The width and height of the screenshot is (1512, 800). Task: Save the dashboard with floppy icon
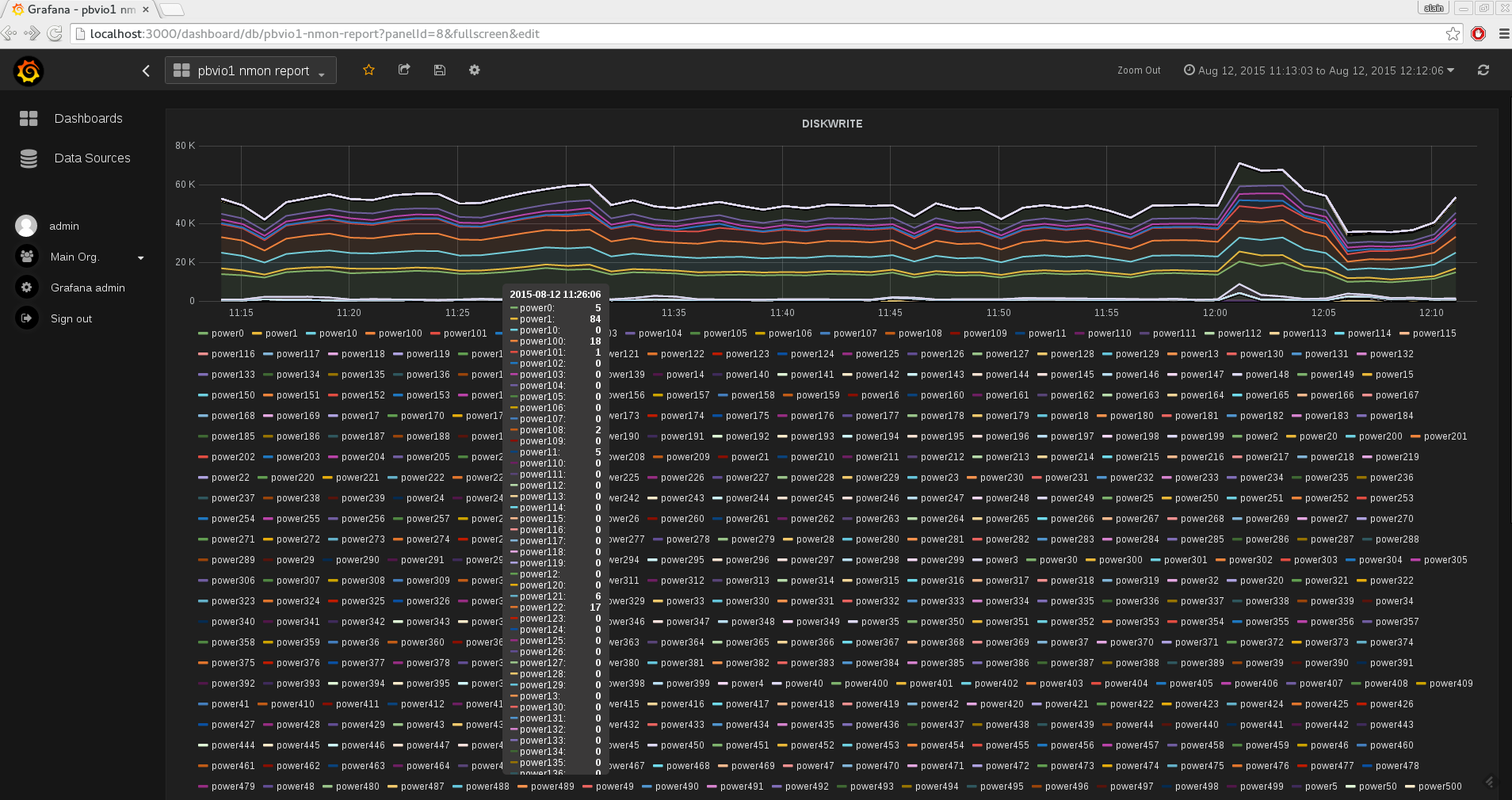(440, 70)
